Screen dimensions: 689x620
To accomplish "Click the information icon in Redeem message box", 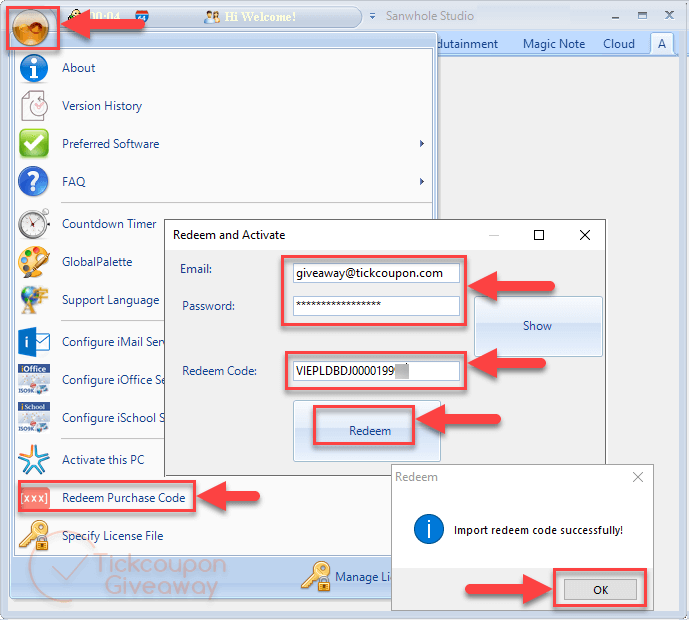I will tap(428, 529).
